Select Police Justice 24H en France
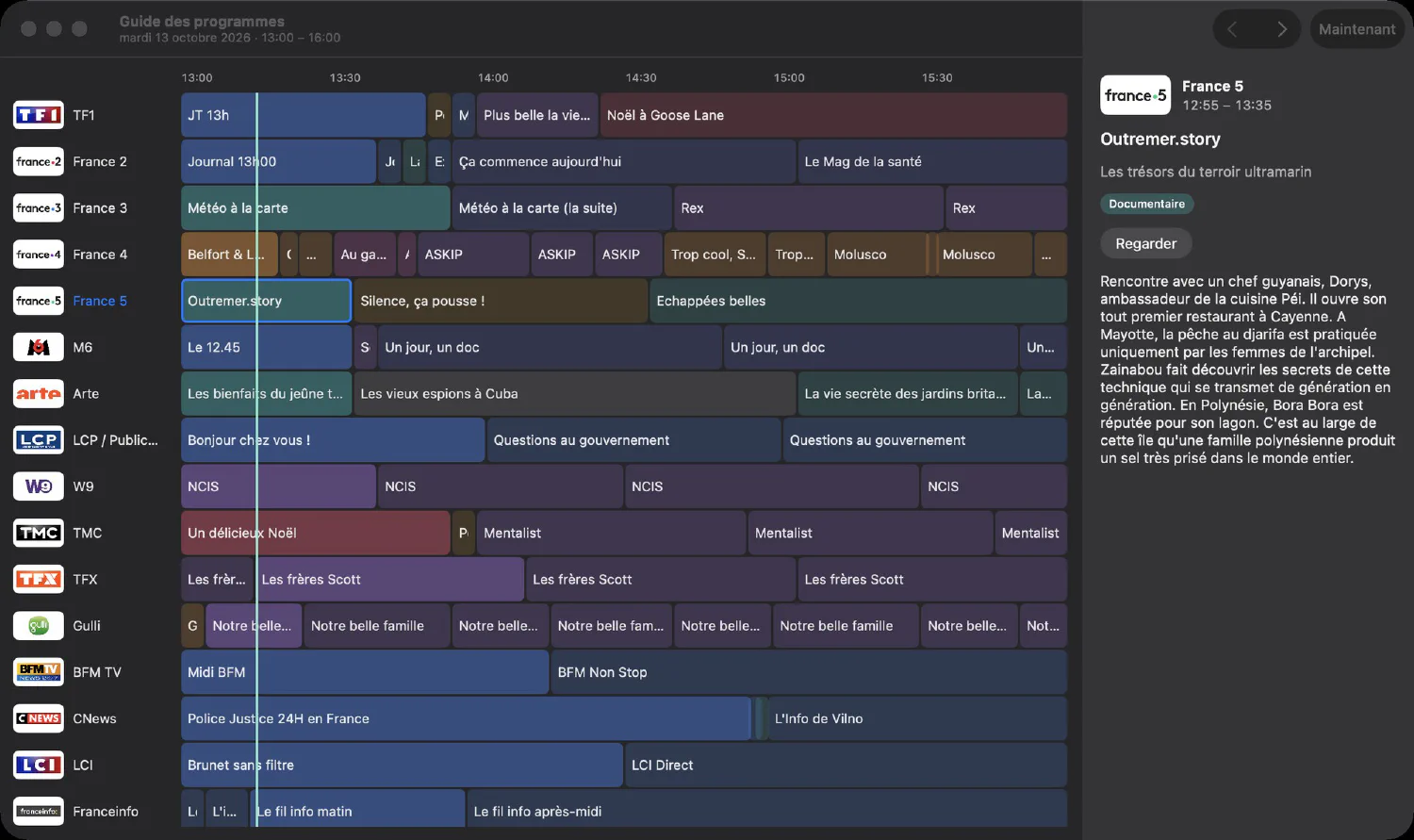The width and height of the screenshot is (1414, 840). point(466,718)
